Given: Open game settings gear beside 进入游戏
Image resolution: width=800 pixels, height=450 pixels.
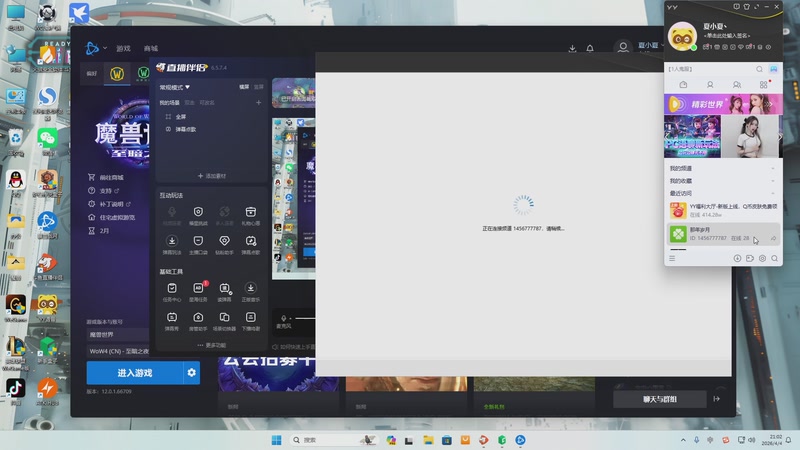Looking at the screenshot, I should 191,373.
